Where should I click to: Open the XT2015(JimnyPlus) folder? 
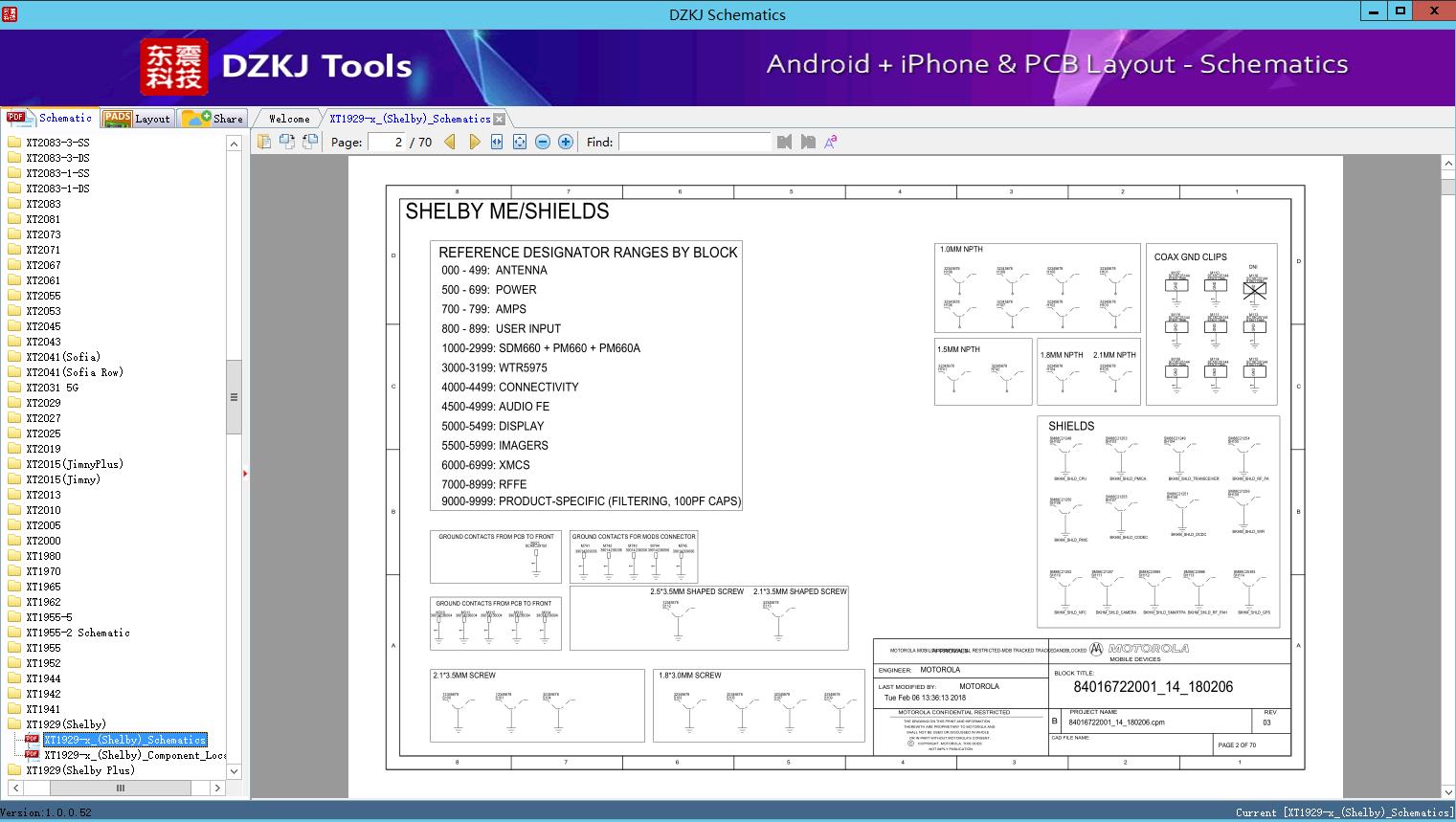click(x=75, y=464)
